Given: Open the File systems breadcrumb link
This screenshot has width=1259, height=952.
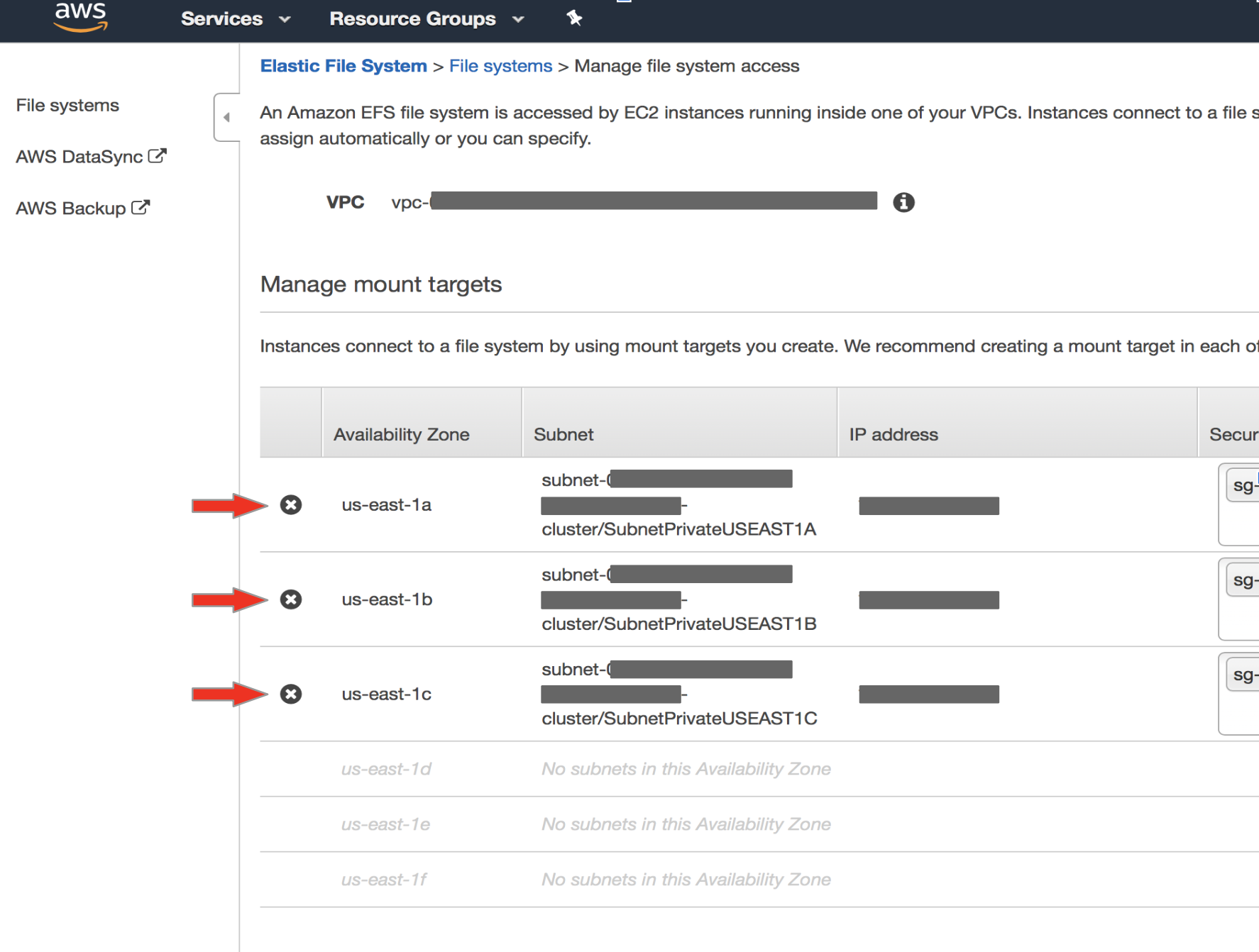Looking at the screenshot, I should [500, 65].
